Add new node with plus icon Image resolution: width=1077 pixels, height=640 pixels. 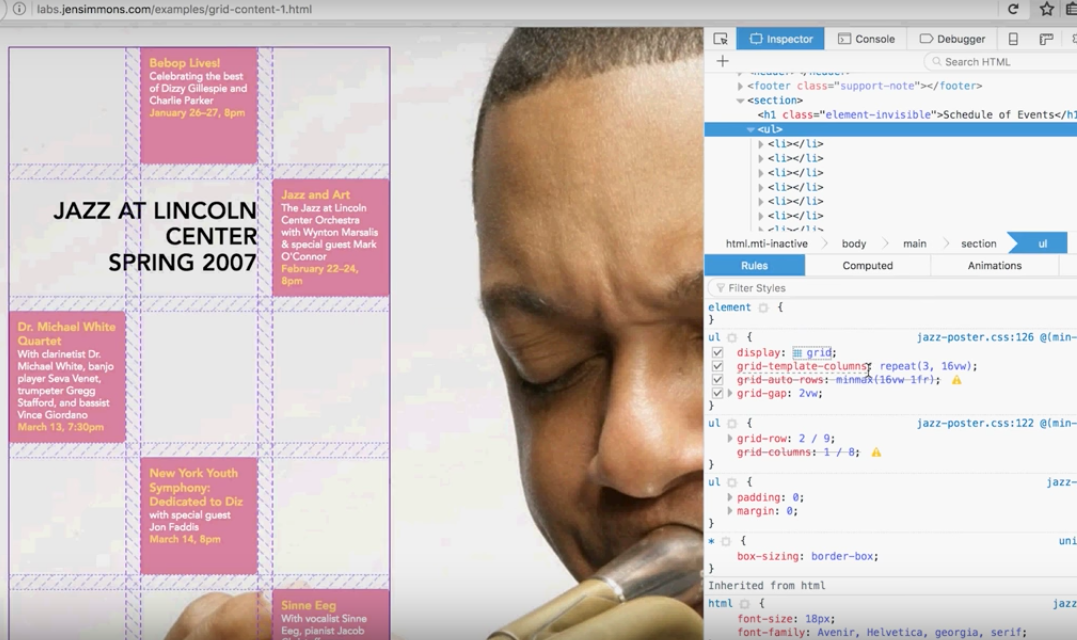[x=722, y=61]
